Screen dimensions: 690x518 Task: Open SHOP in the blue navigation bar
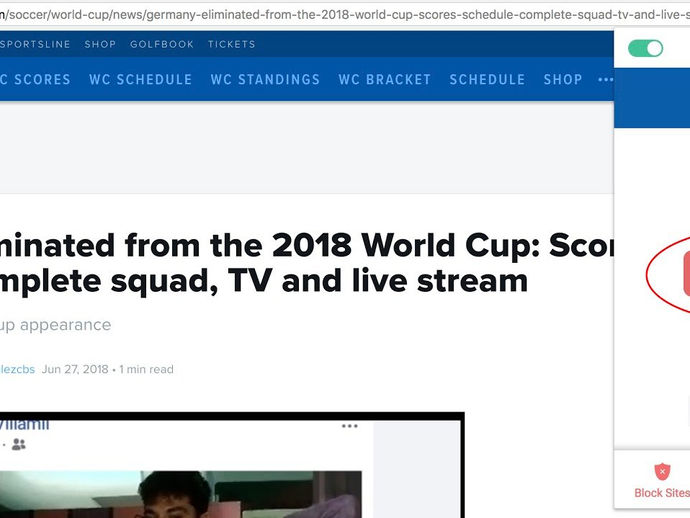coord(563,79)
